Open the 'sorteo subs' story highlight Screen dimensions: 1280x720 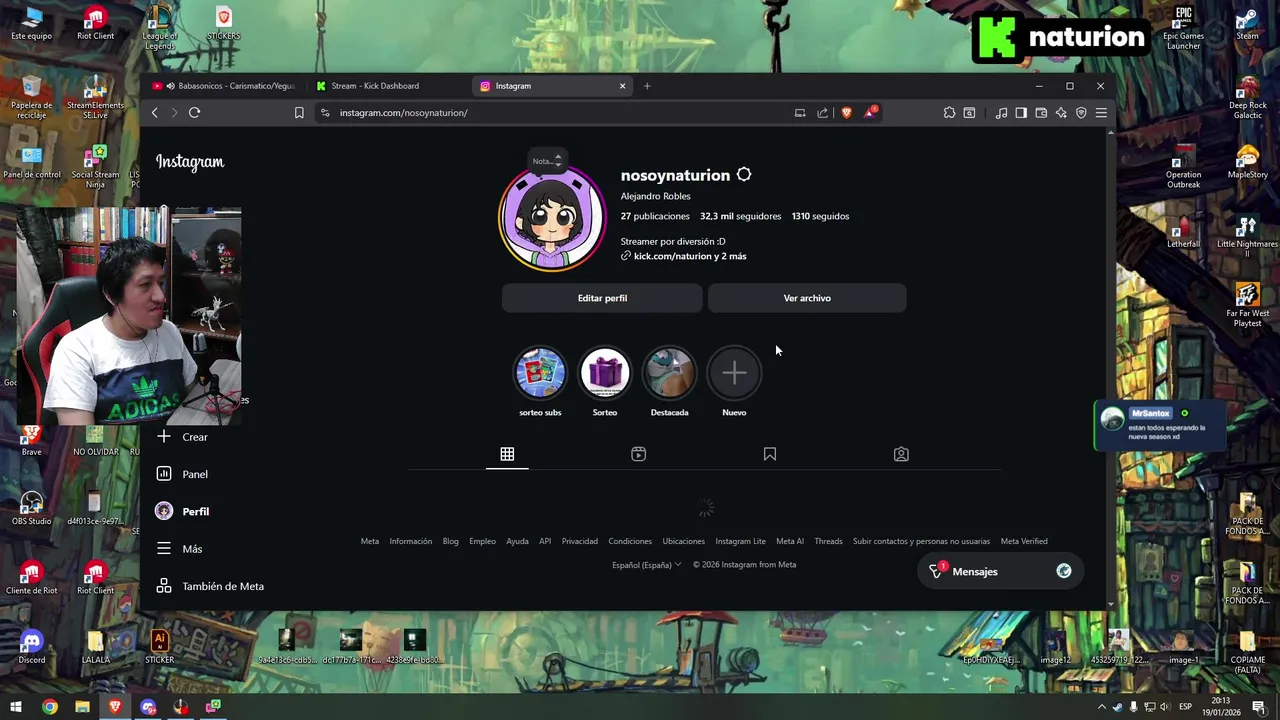pyautogui.click(x=540, y=373)
